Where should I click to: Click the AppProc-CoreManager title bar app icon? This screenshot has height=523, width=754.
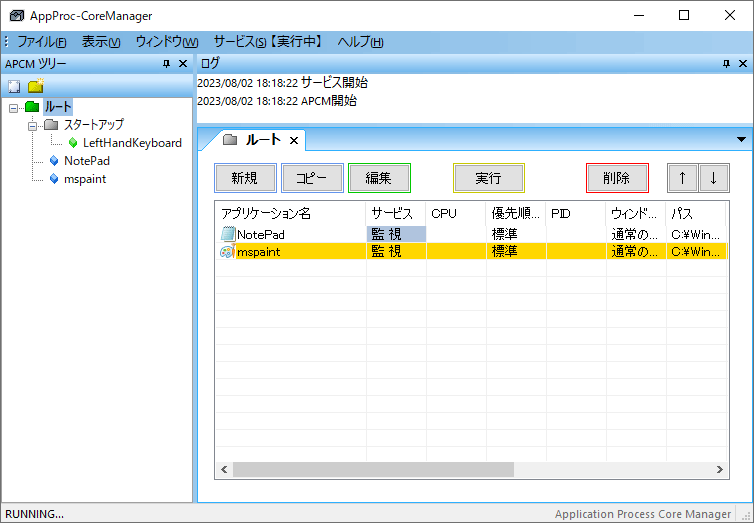(x=17, y=15)
